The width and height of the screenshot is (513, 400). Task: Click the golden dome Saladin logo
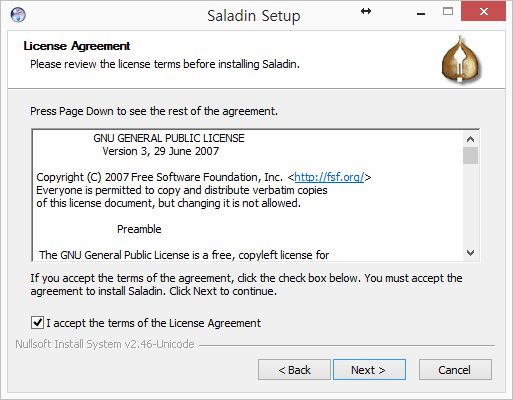461,59
